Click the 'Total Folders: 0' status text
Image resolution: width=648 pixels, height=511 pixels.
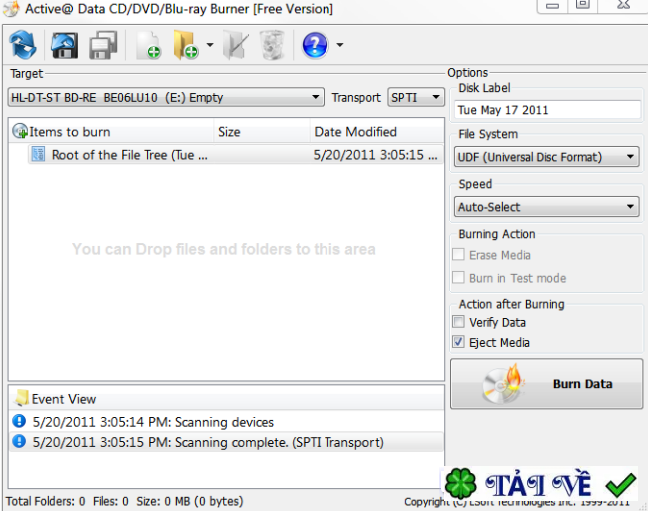point(45,501)
